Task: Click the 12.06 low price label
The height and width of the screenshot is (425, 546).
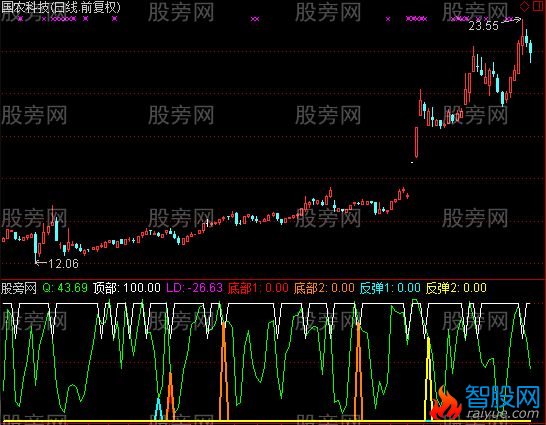Action: [x=63, y=263]
